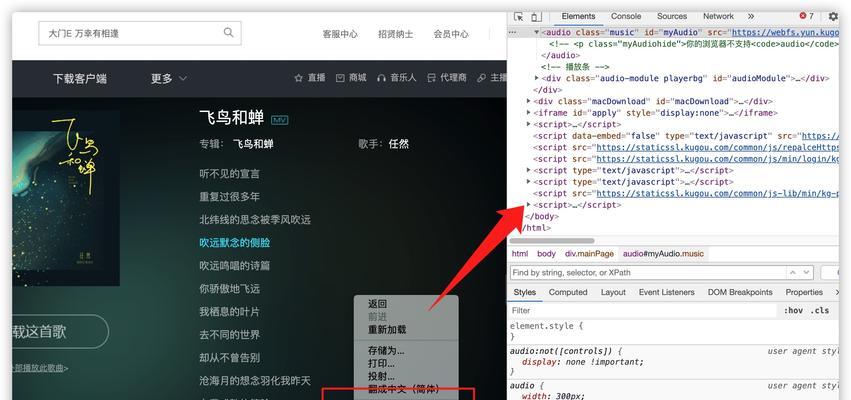Open the Layout tab
Image resolution: width=851 pixels, height=400 pixels.
point(613,292)
